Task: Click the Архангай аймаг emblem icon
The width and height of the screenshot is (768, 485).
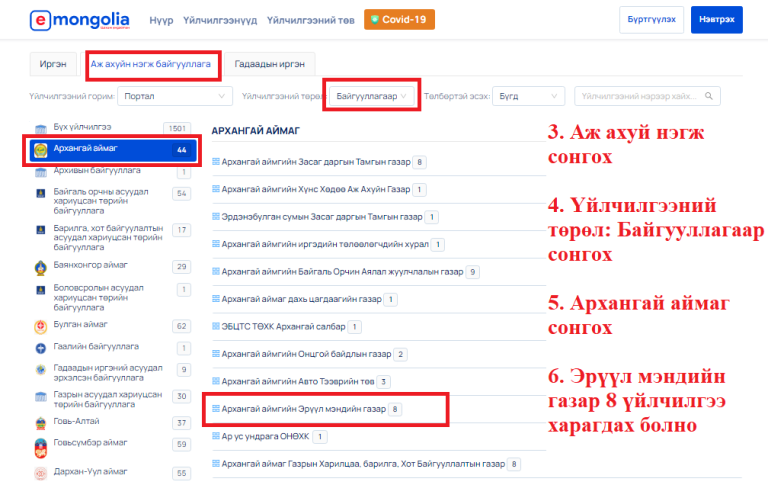Action: coord(41,151)
